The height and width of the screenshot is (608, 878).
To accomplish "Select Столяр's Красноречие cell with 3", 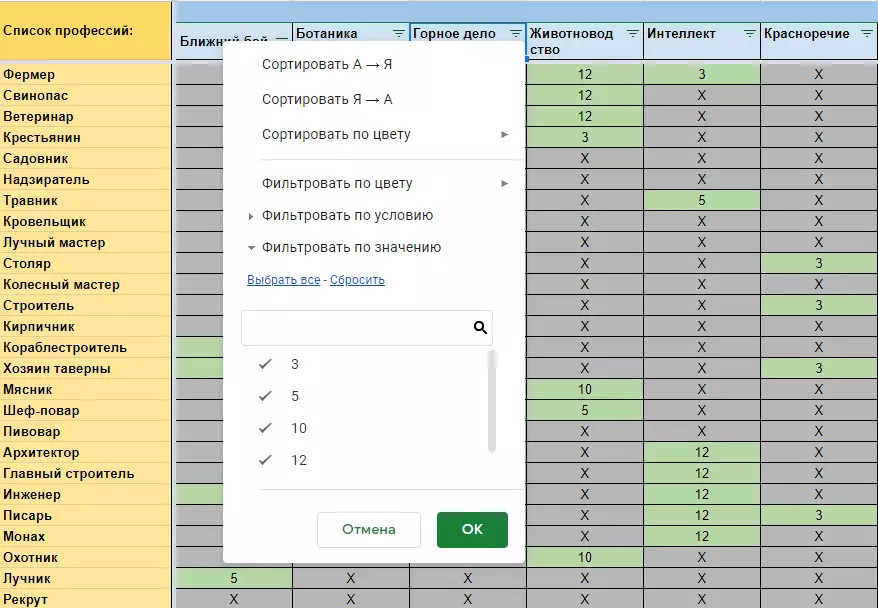I will (819, 263).
